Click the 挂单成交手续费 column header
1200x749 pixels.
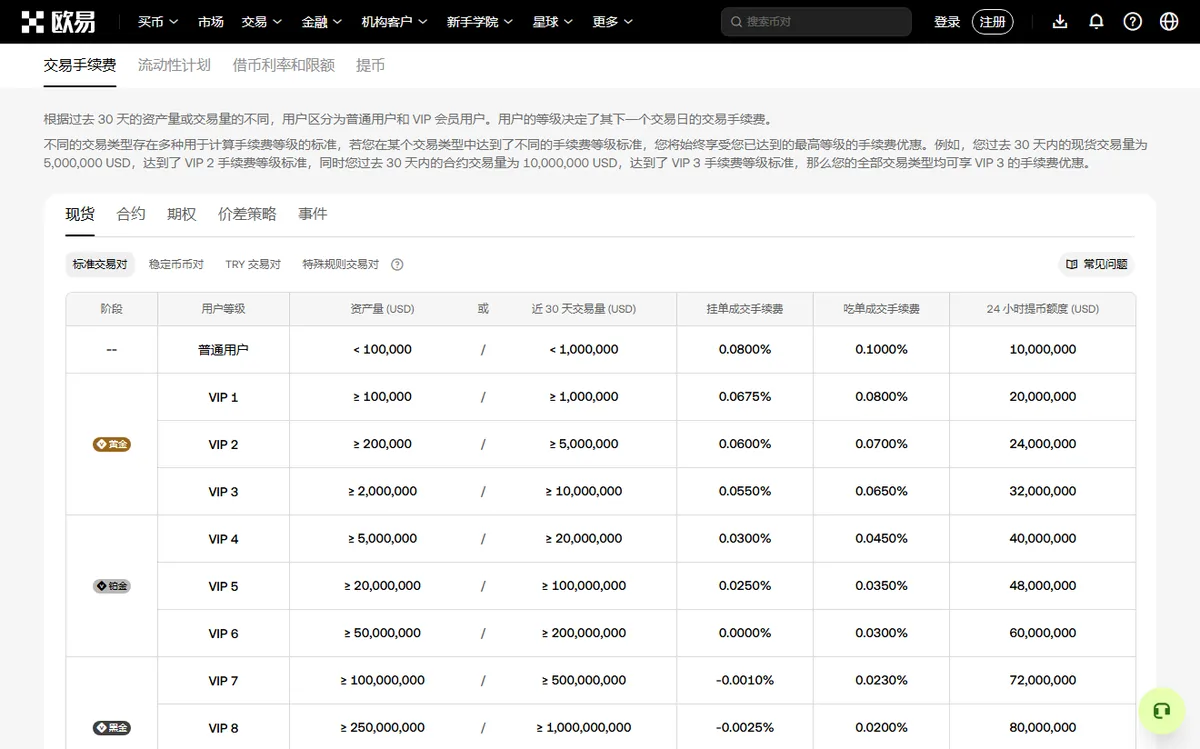(745, 309)
